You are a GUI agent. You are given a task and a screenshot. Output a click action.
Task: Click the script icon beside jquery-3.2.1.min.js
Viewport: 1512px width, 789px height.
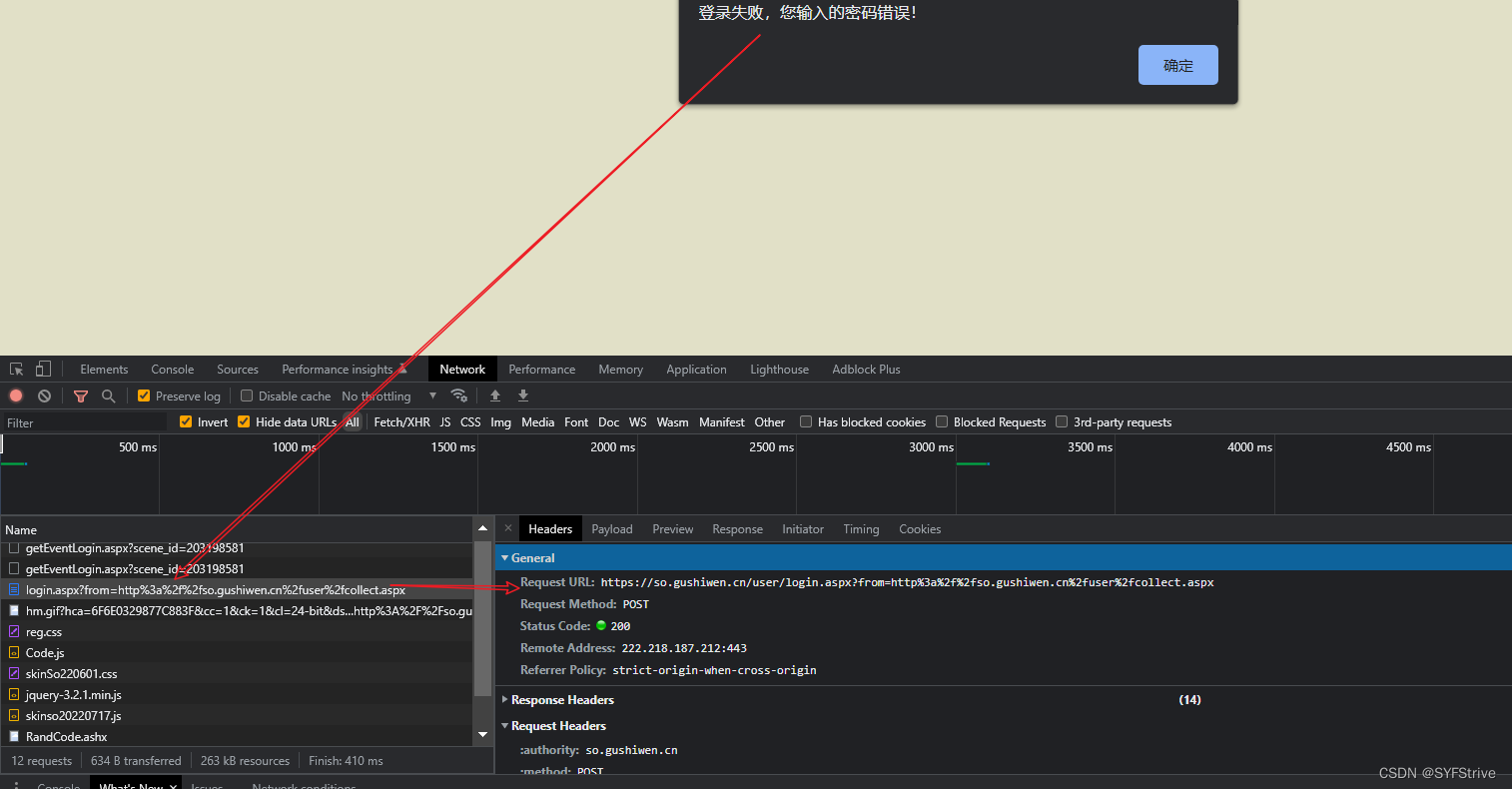pyautogui.click(x=14, y=694)
